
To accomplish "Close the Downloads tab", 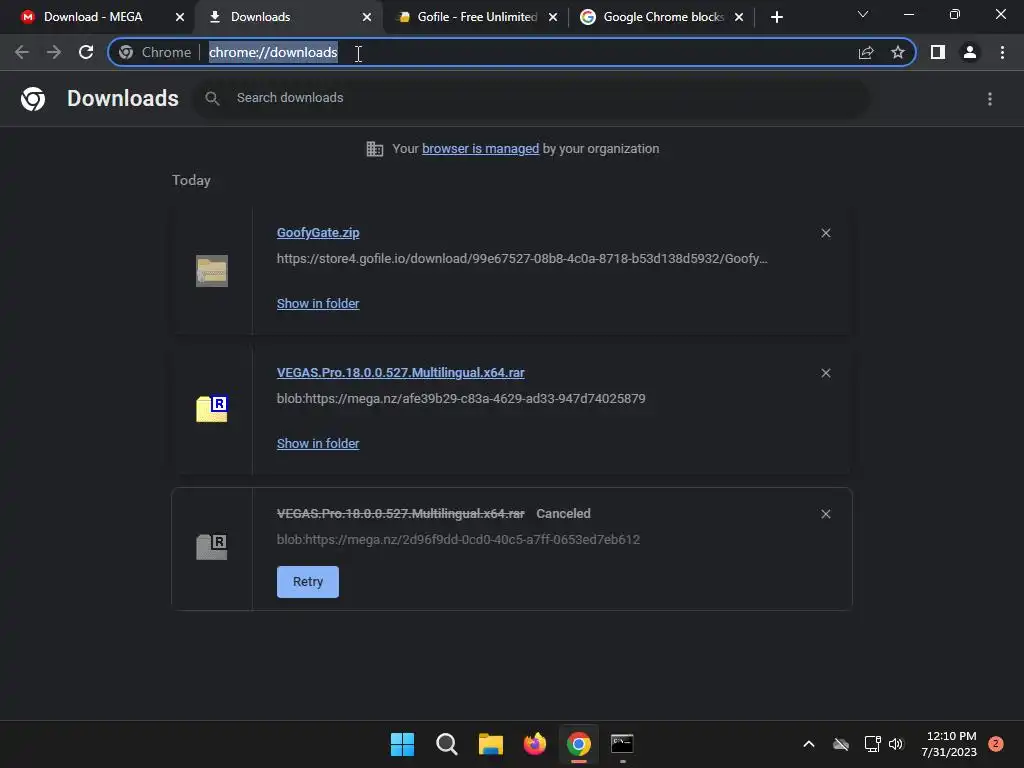I will pos(367,18).
